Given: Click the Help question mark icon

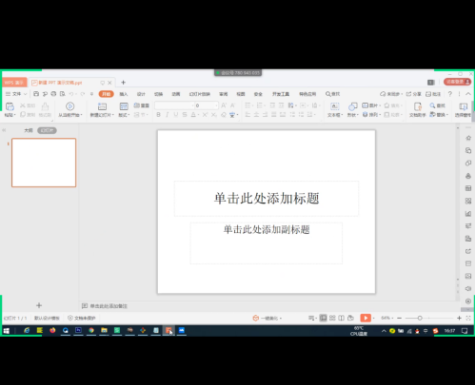Looking at the screenshot, I should click(x=450, y=94).
